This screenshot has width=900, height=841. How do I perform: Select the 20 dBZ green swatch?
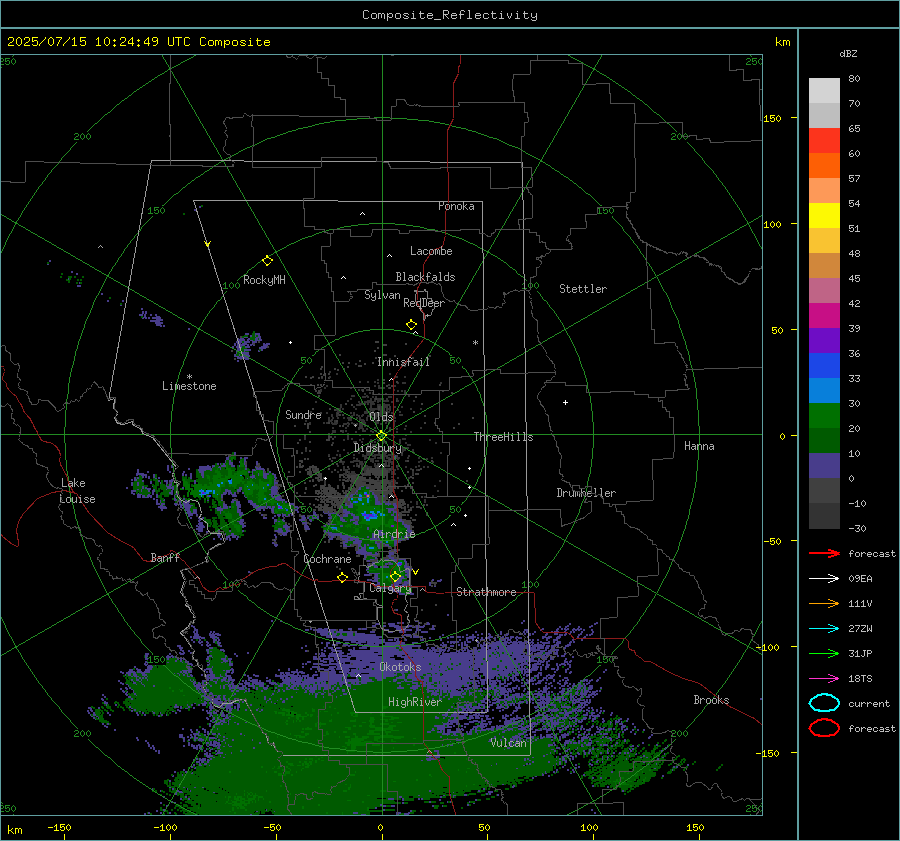824,416
